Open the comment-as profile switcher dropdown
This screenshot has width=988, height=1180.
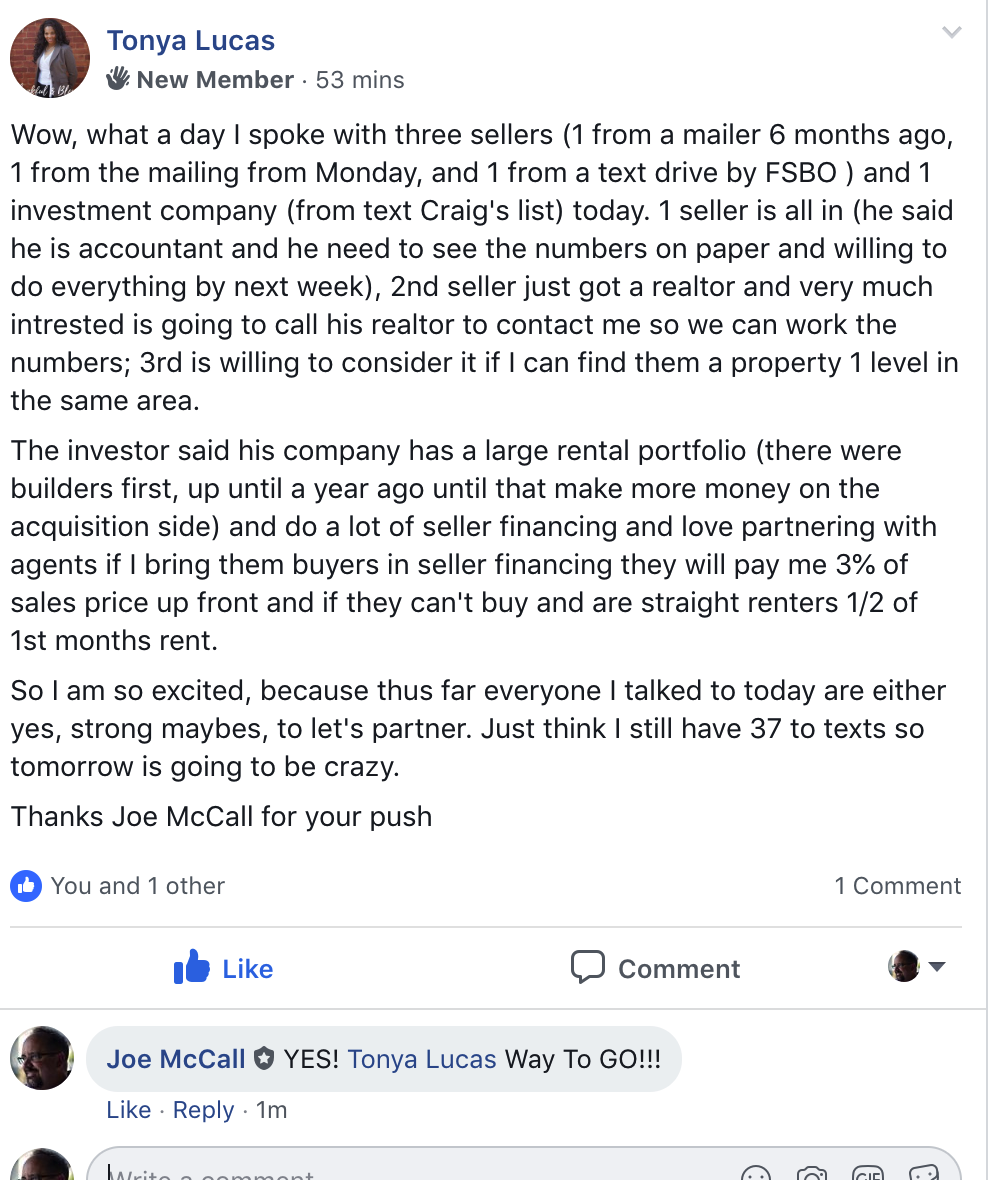tap(916, 967)
